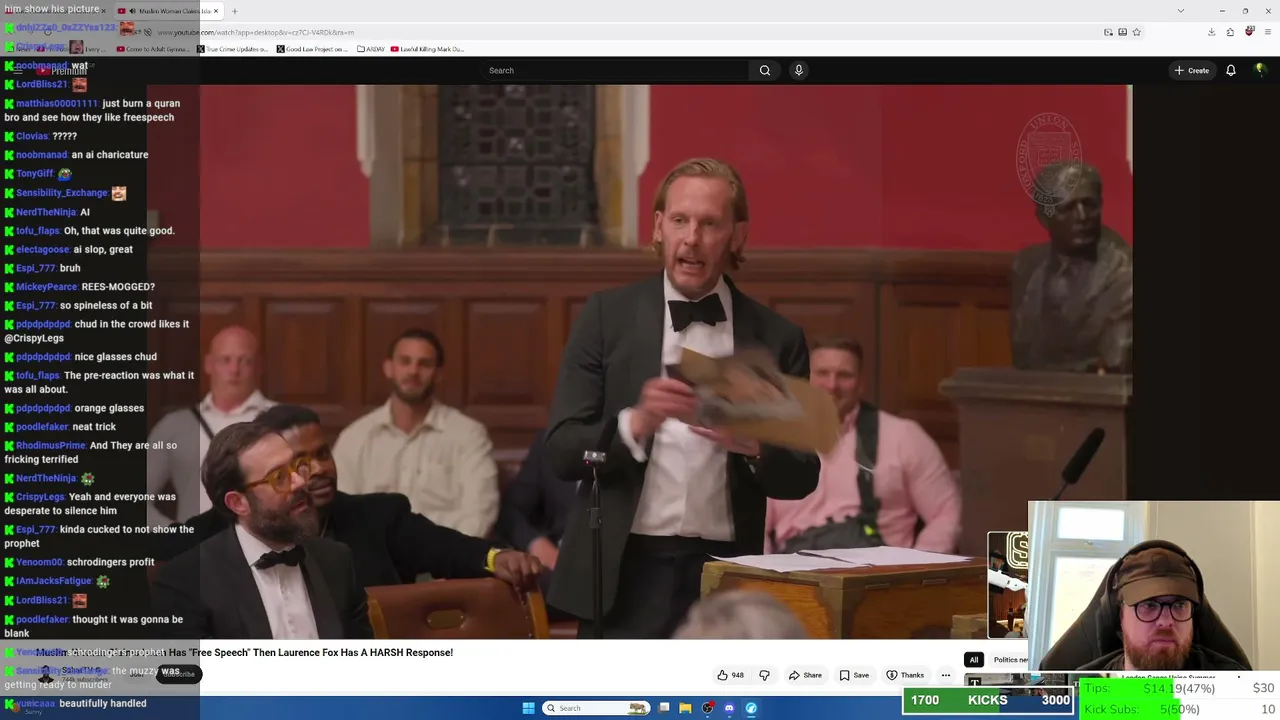Open a new browser tab
The width and height of the screenshot is (1280, 720).
tap(234, 11)
